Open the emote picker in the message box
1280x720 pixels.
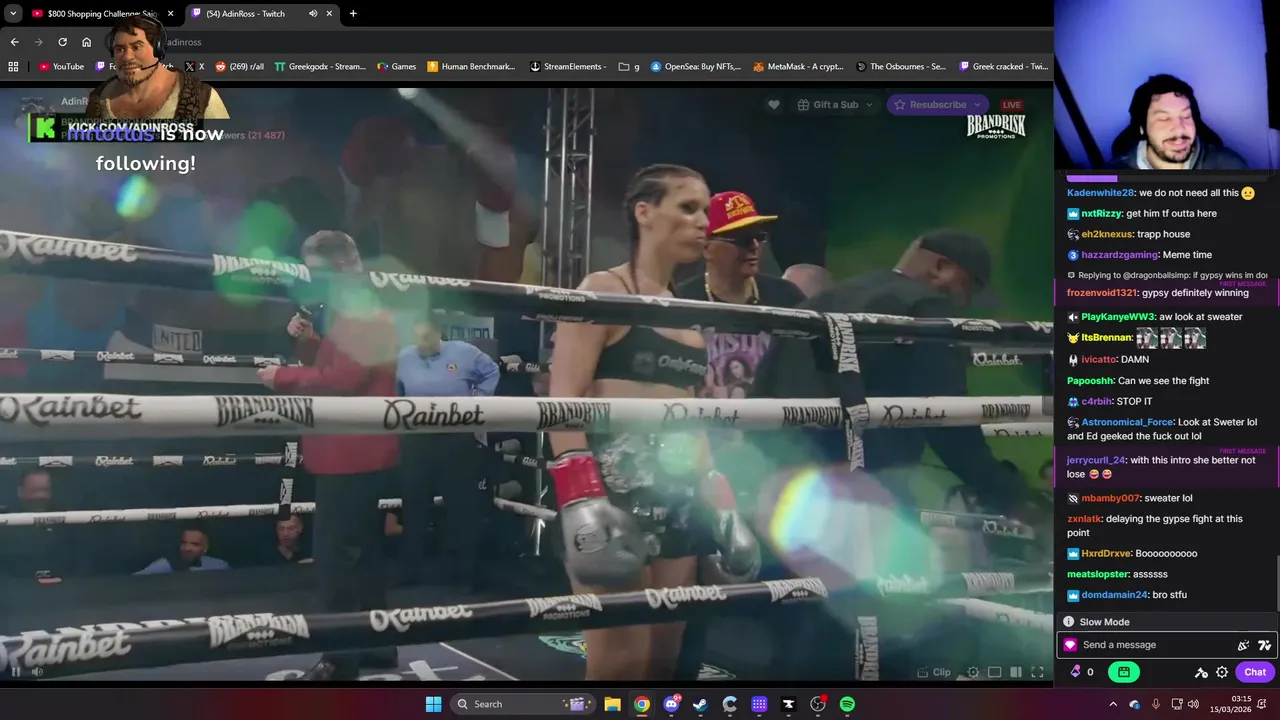tap(1264, 645)
